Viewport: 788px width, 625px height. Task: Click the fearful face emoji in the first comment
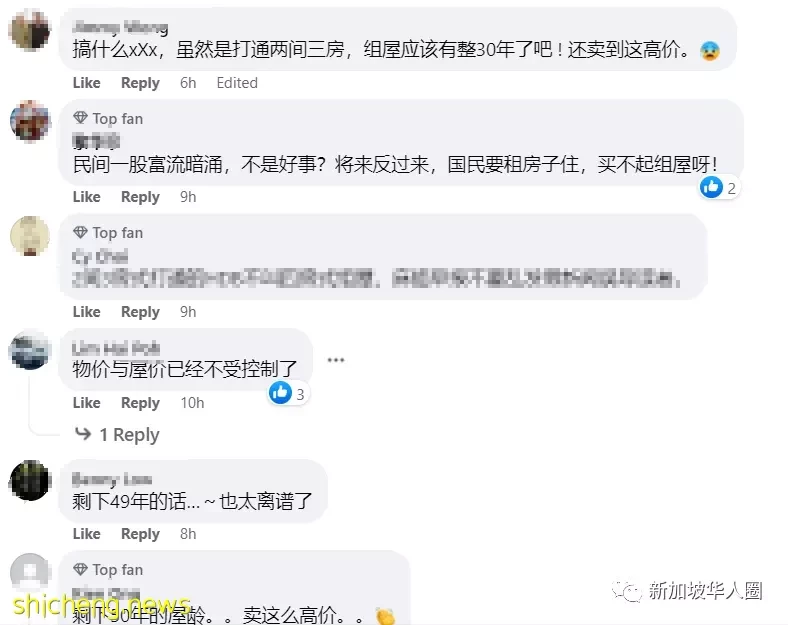point(710,51)
